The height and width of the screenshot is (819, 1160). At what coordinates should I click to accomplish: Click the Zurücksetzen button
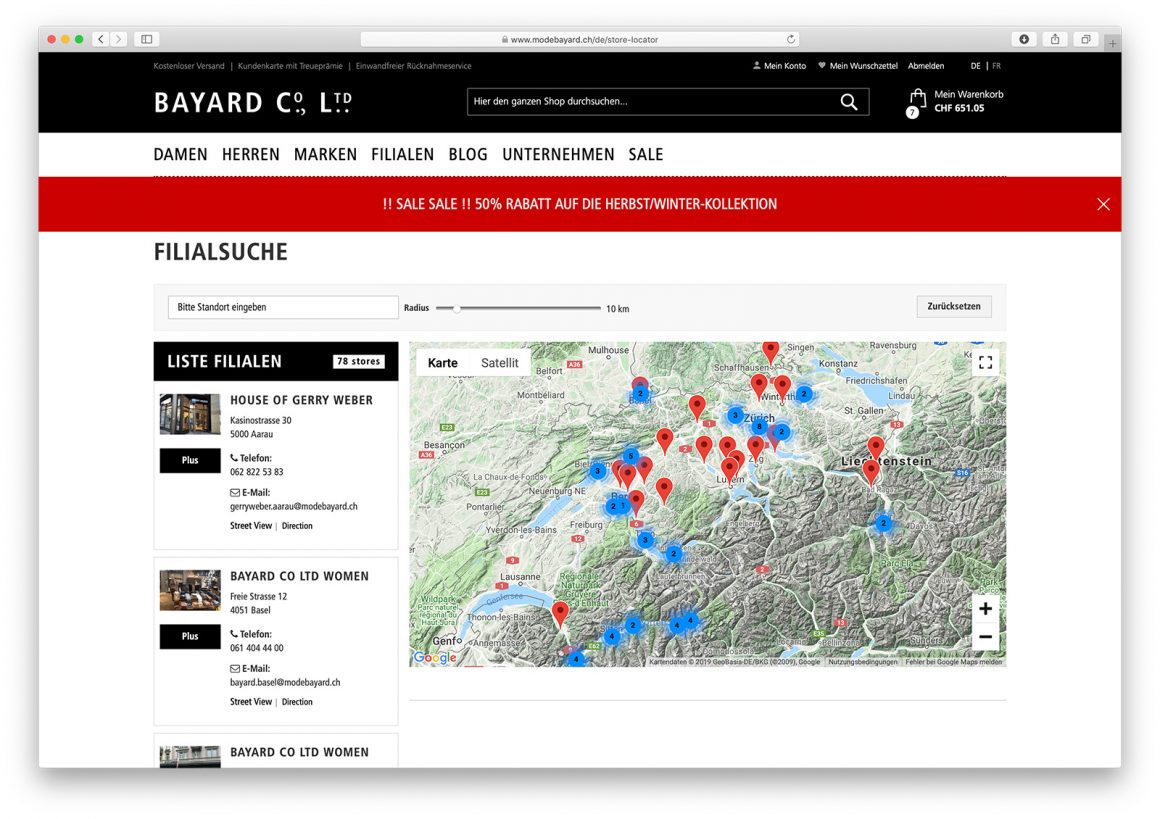954,306
